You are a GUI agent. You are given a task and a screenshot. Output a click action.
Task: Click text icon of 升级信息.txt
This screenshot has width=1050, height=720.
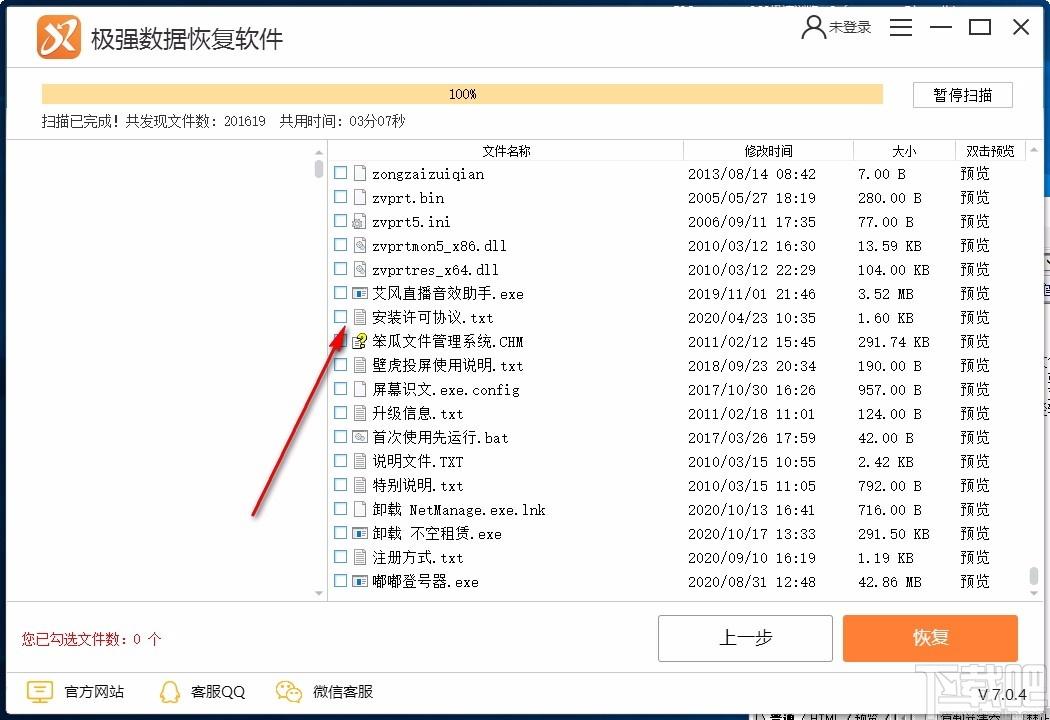(x=360, y=413)
